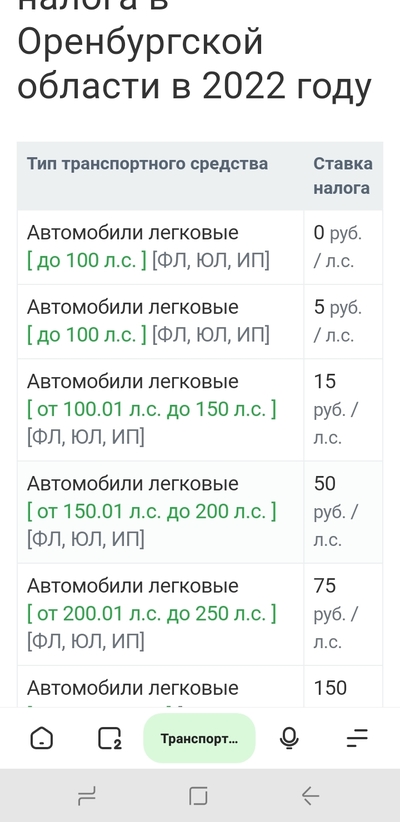The image size is (400, 822).
Task: Select the first 'до 100 л.с.' power range
Action: tap(87, 260)
